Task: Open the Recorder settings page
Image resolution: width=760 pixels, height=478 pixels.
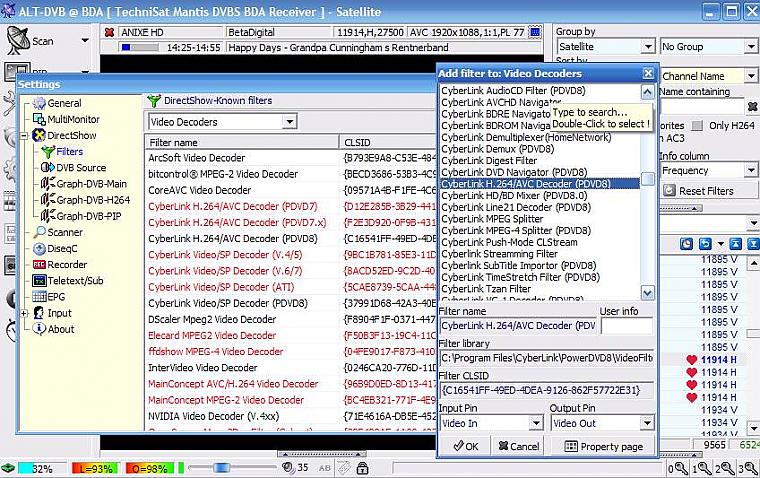Action: [69, 264]
